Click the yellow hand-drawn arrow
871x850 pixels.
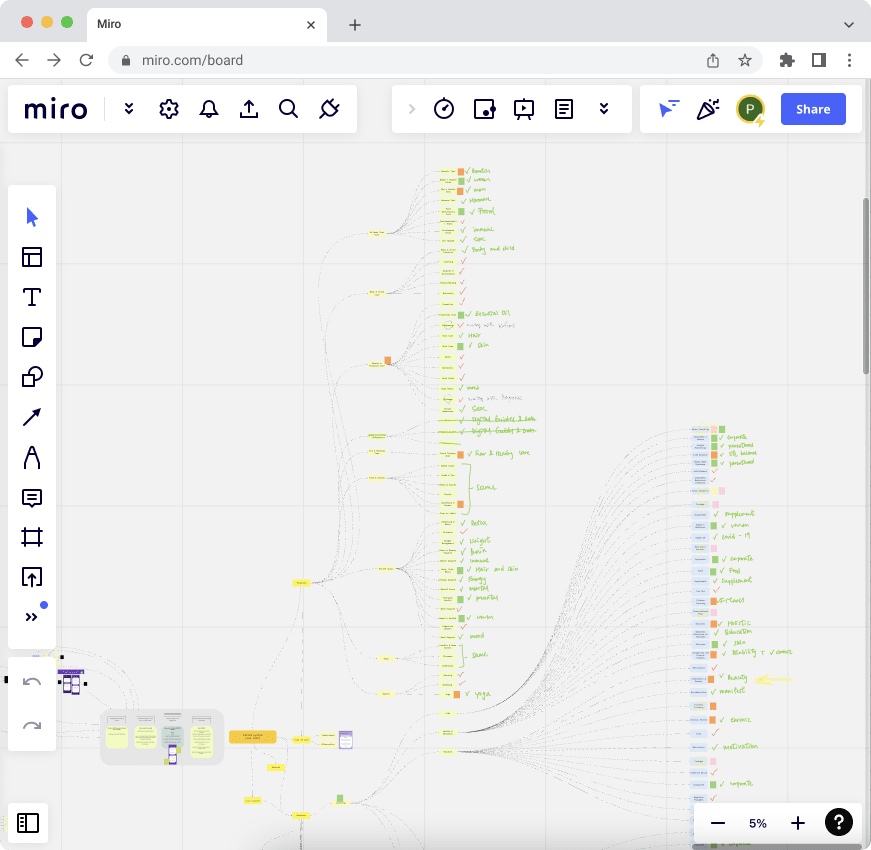774,679
